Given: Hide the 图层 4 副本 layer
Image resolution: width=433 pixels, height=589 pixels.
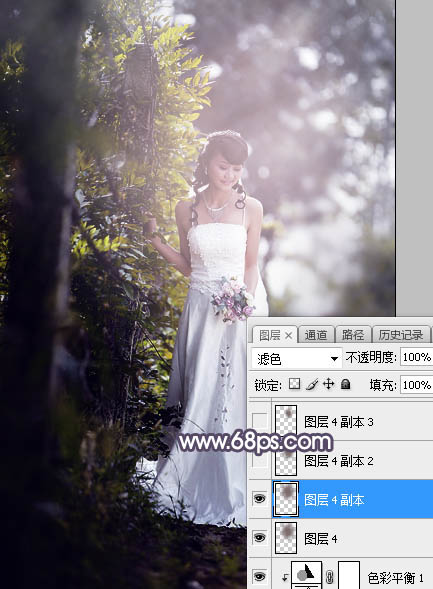Looking at the screenshot, I should pyautogui.click(x=259, y=499).
